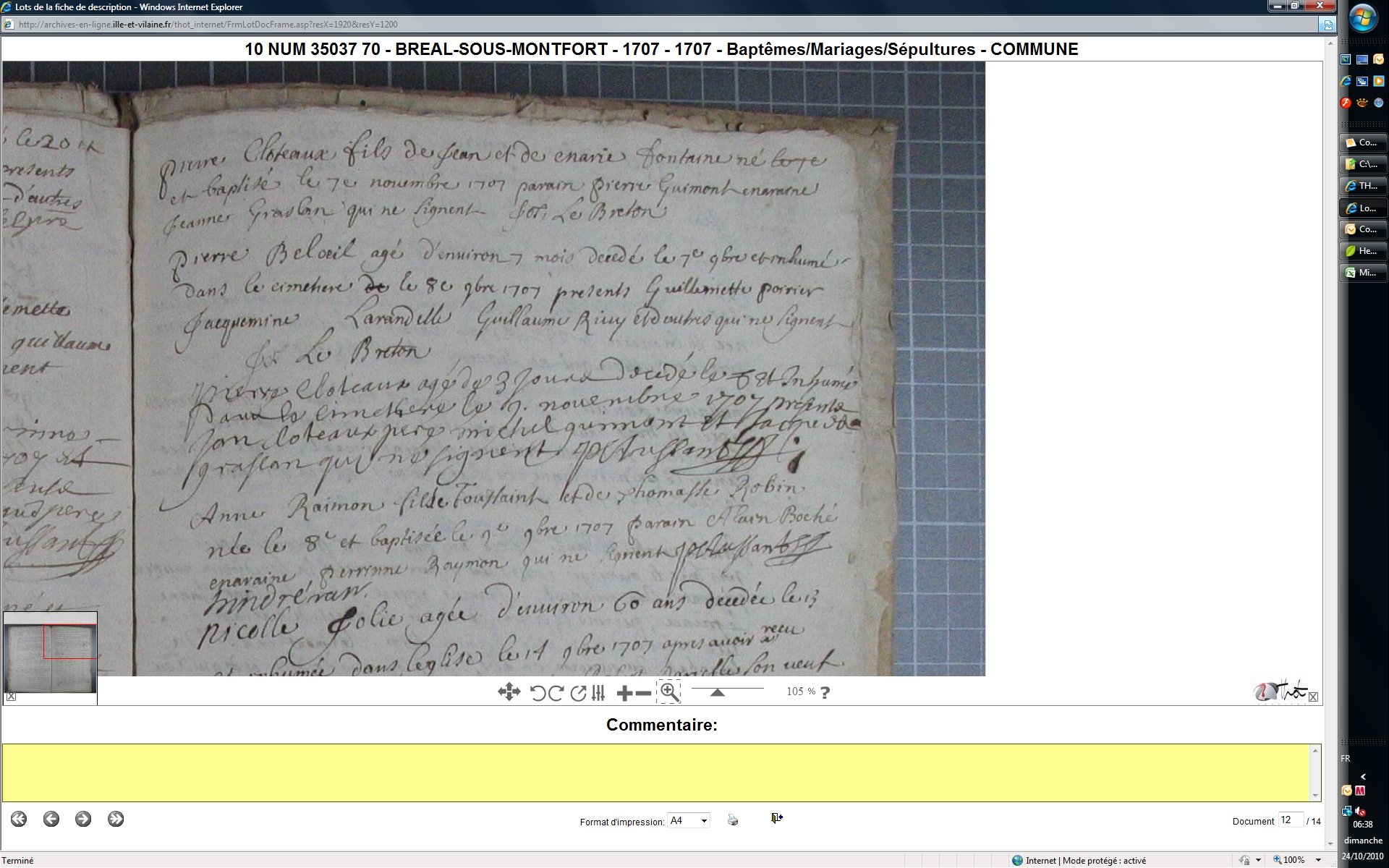Click the zoom level slider handle

[x=717, y=692]
